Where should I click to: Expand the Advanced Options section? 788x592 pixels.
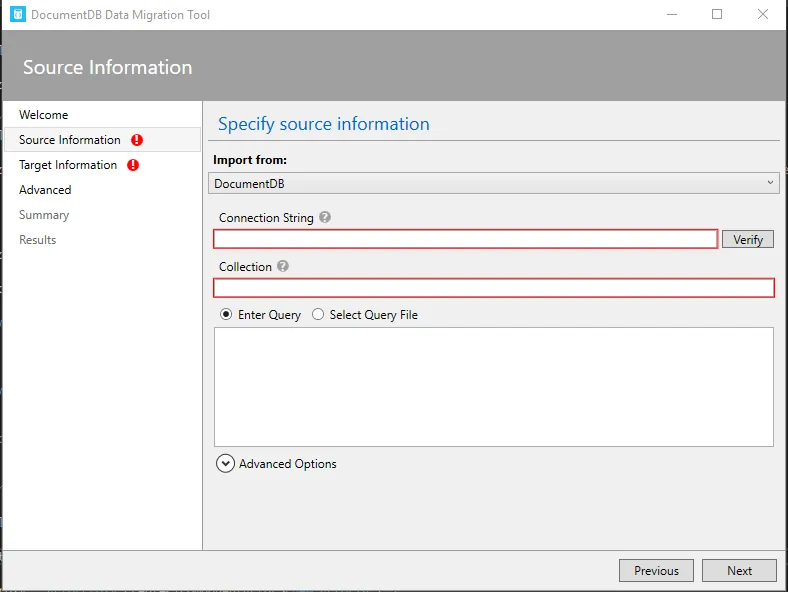pyautogui.click(x=287, y=464)
